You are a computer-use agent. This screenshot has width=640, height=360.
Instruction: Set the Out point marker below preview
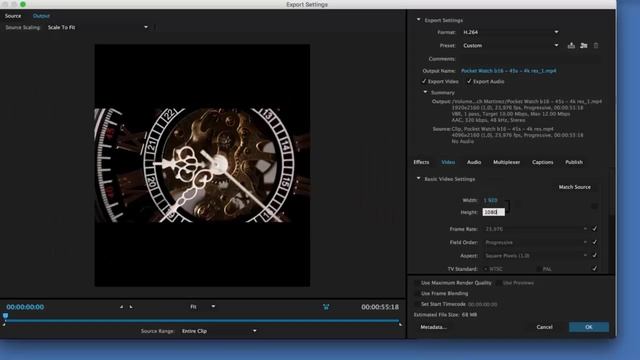131,307
